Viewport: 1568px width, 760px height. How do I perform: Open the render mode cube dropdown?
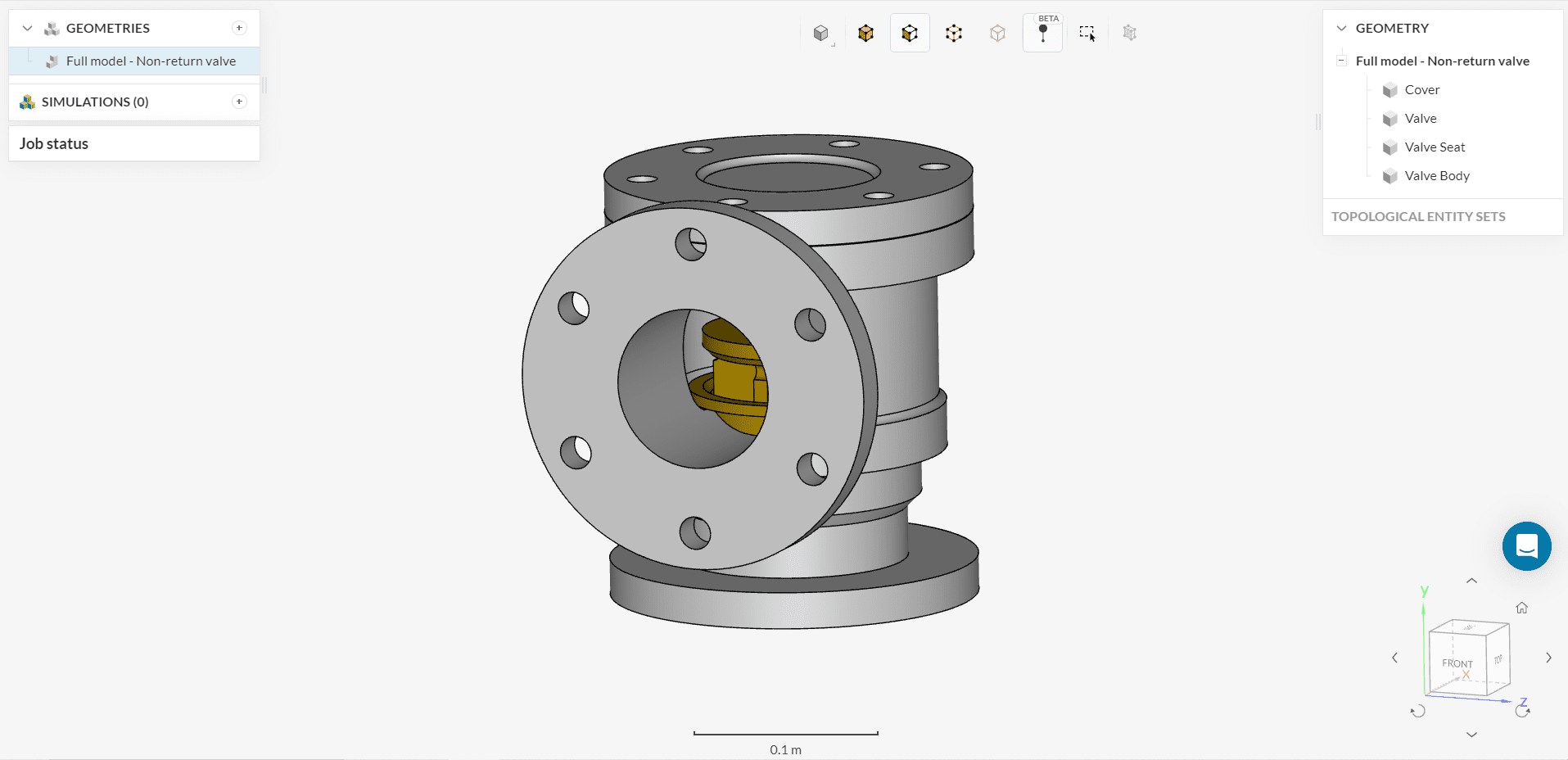[821, 34]
